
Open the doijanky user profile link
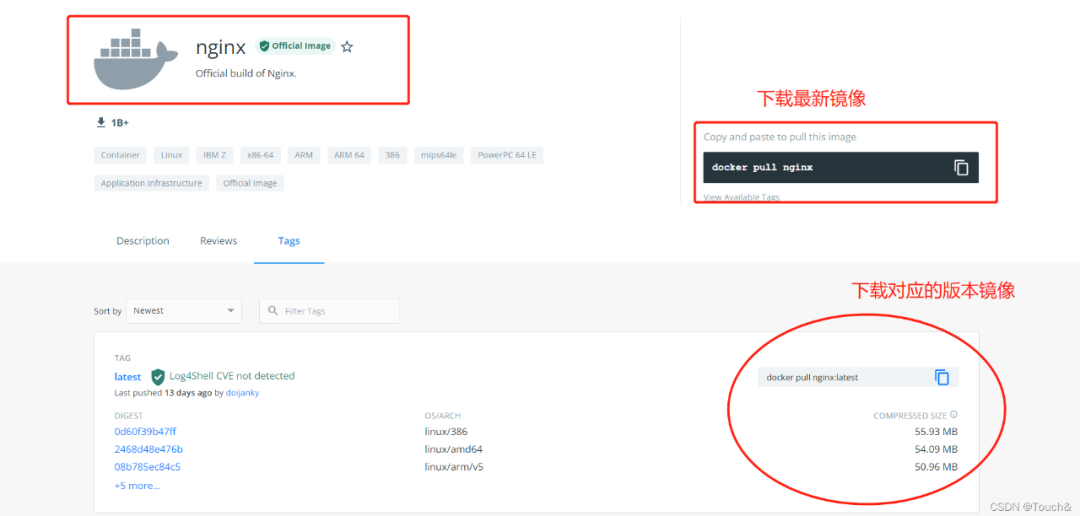pyautogui.click(x=242, y=393)
